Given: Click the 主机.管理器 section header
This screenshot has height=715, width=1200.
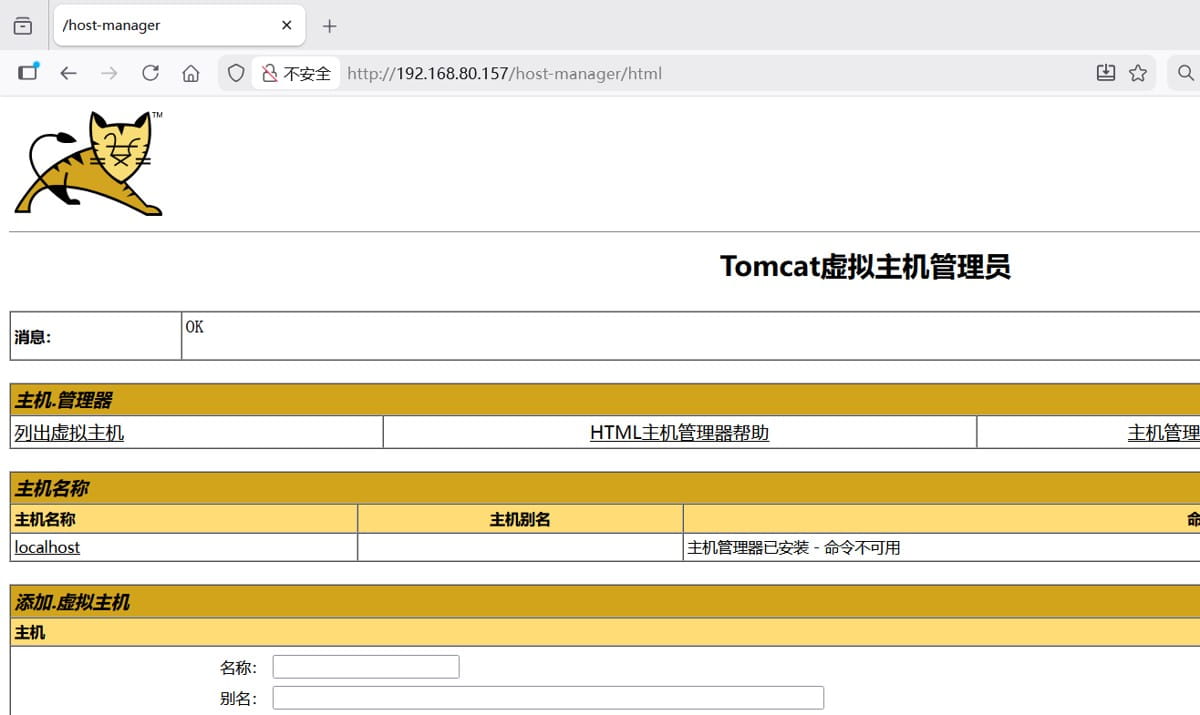Looking at the screenshot, I should [605, 400].
